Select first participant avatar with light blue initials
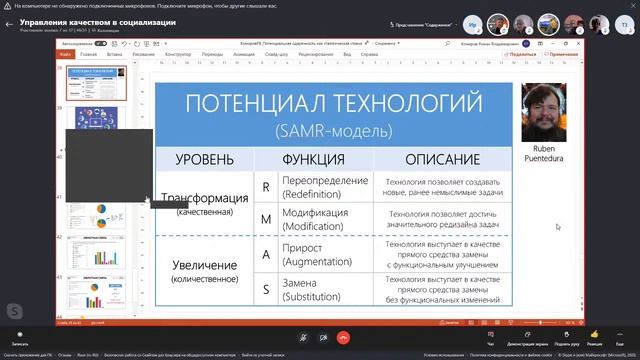 [472, 24]
